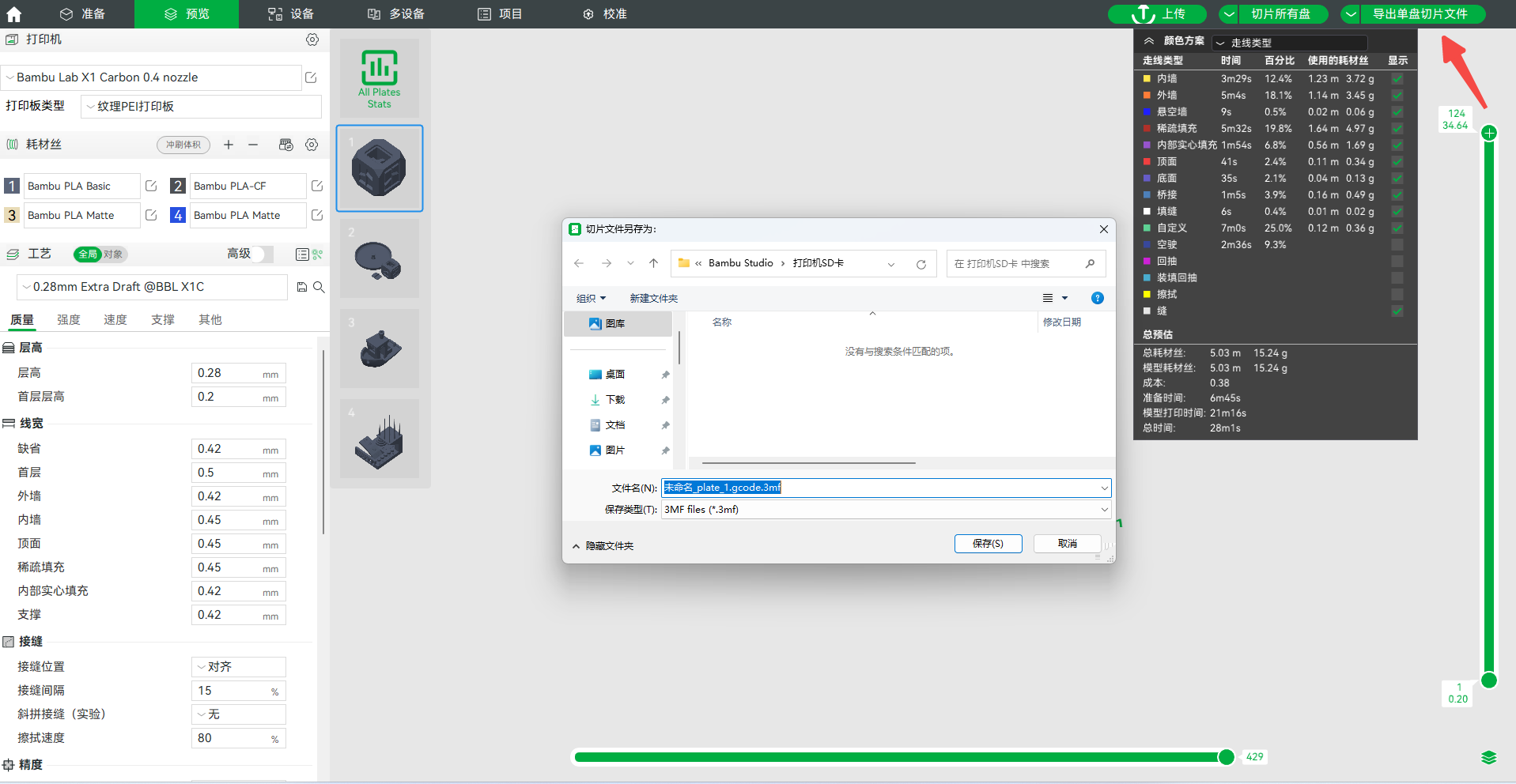The image size is (1516, 784).
Task: Toggle display of 桥接 line type
Action: click(x=1397, y=195)
